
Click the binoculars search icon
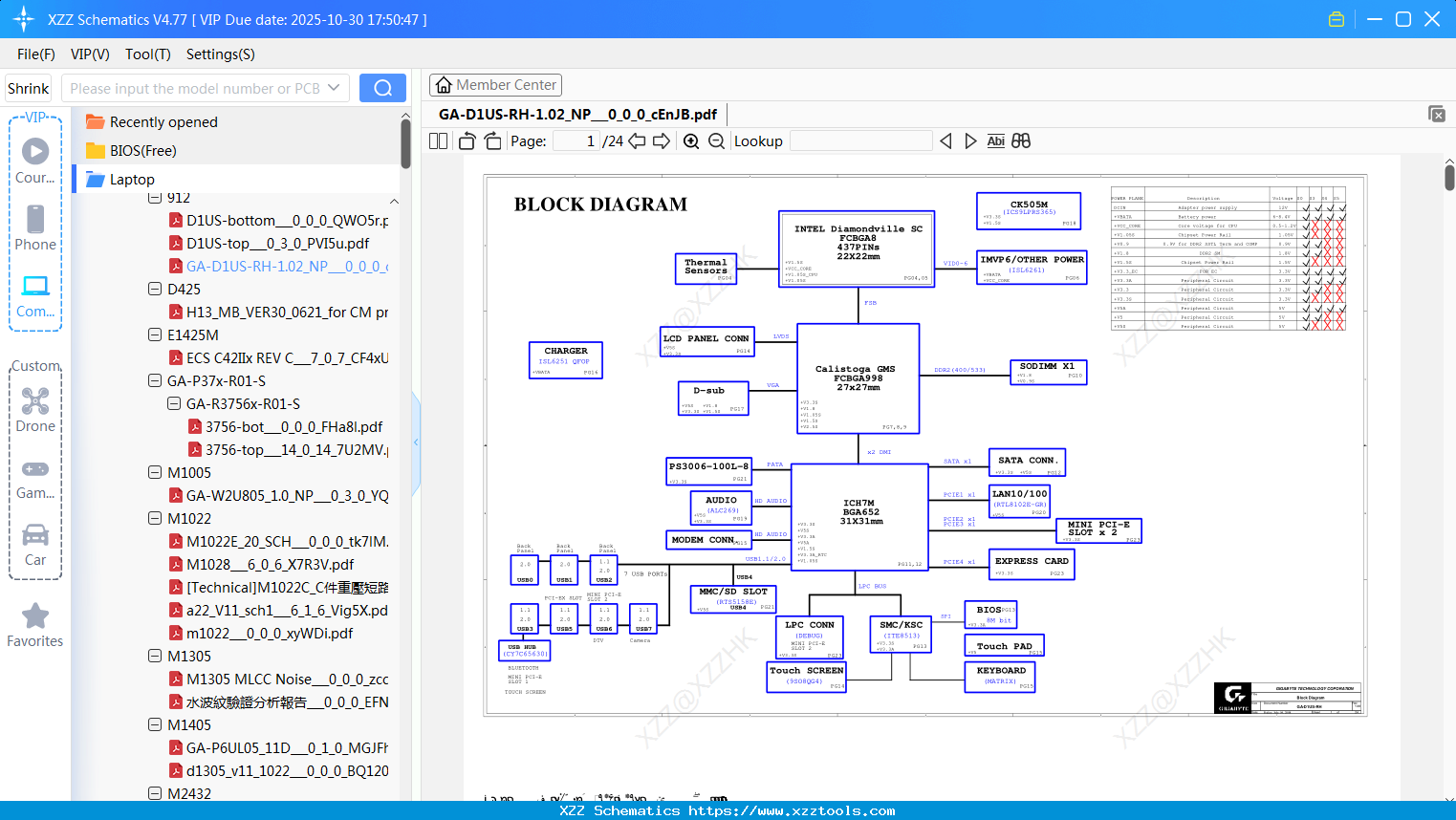click(x=1021, y=140)
